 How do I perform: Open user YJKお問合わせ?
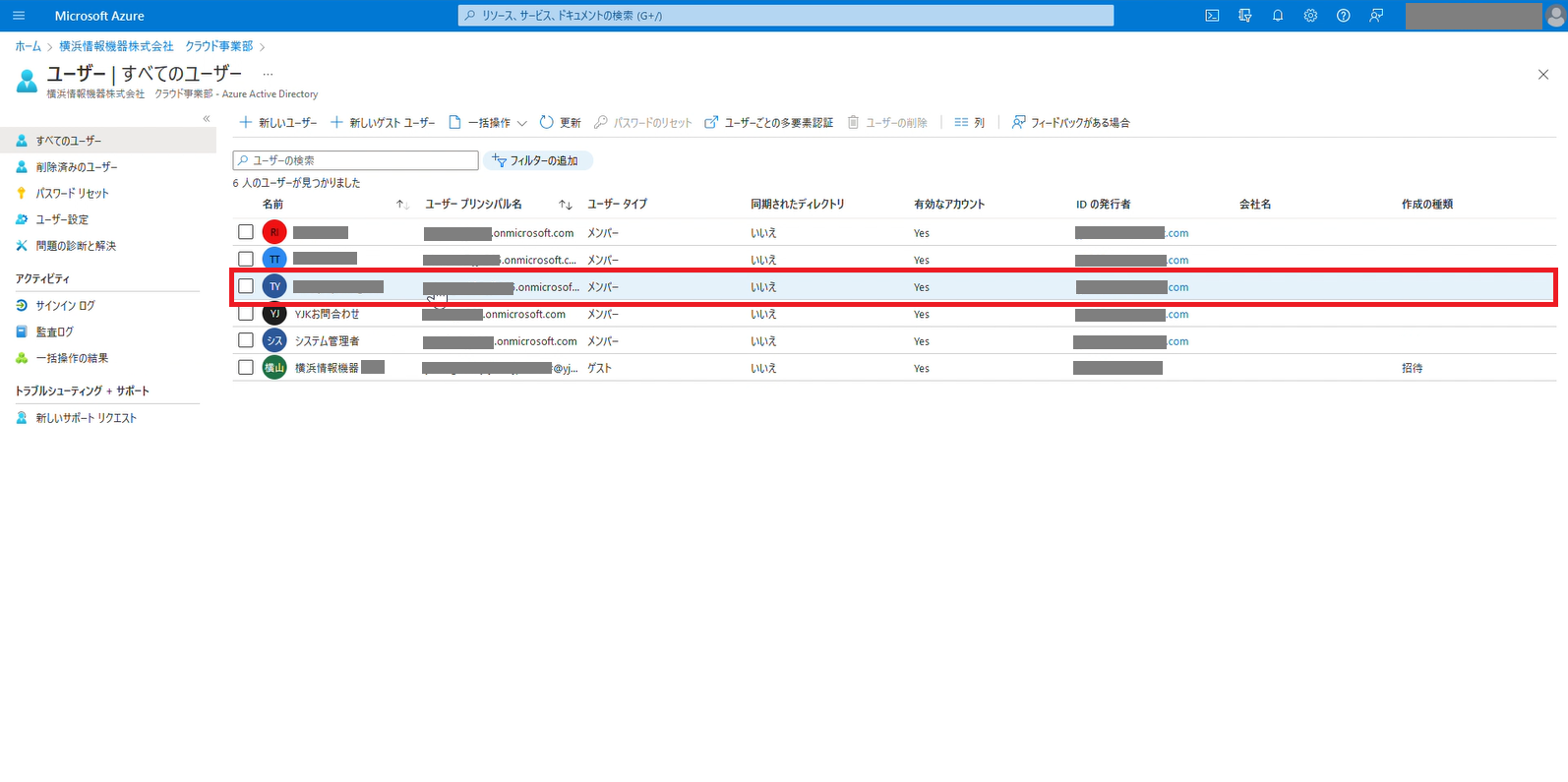click(x=328, y=314)
